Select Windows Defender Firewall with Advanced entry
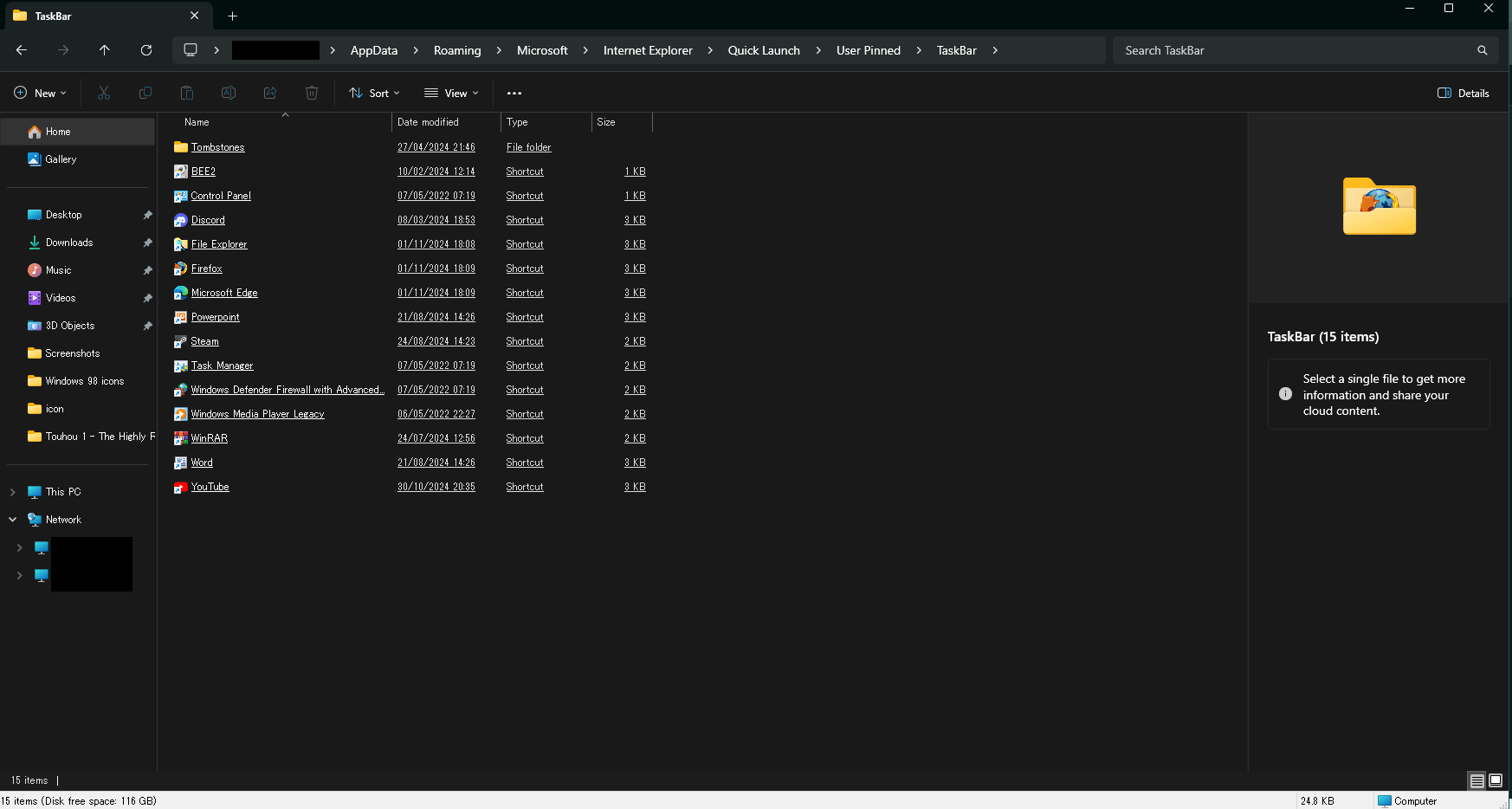This screenshot has height=809, width=1512. pos(288,390)
